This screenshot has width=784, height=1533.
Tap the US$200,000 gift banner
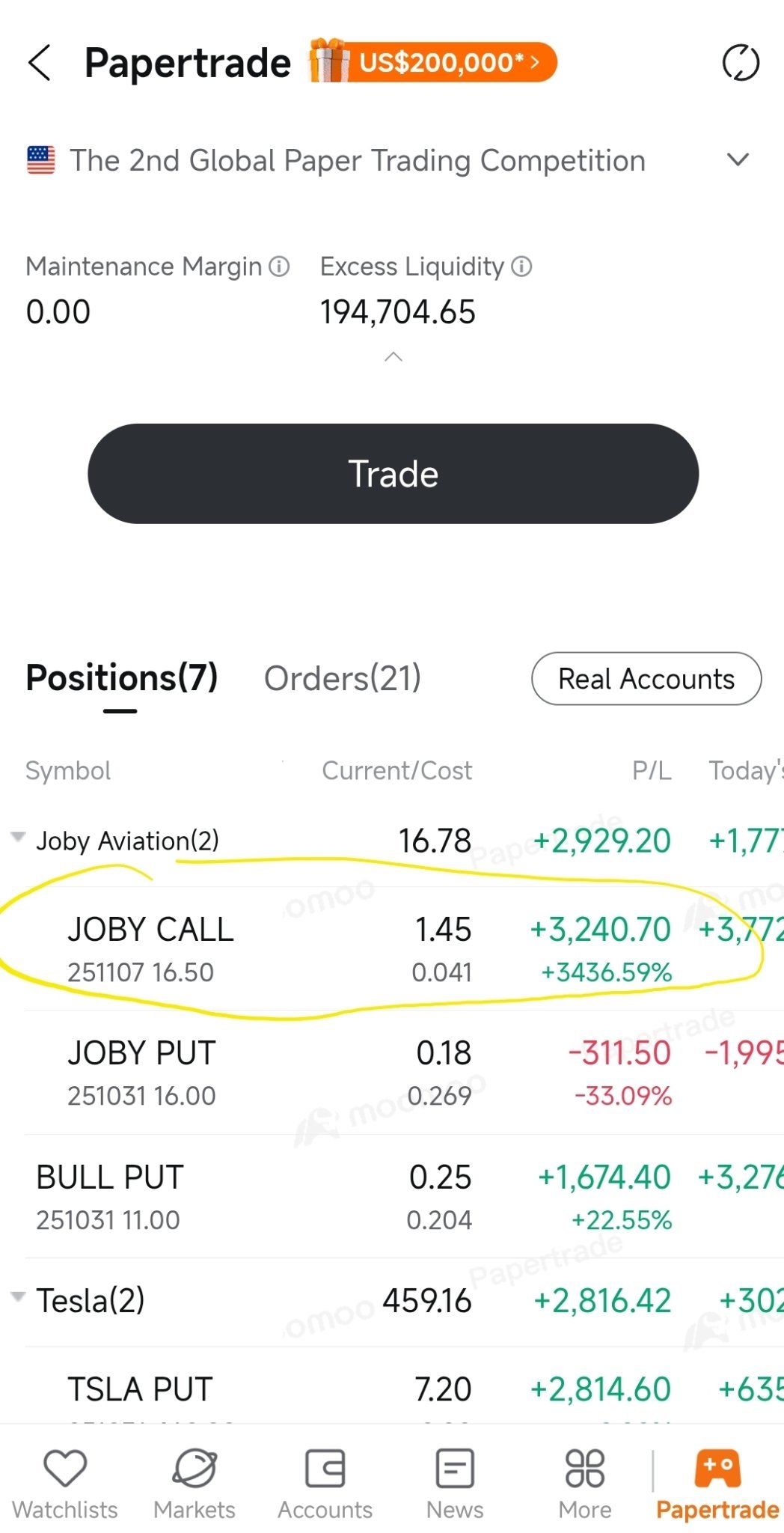tap(434, 62)
